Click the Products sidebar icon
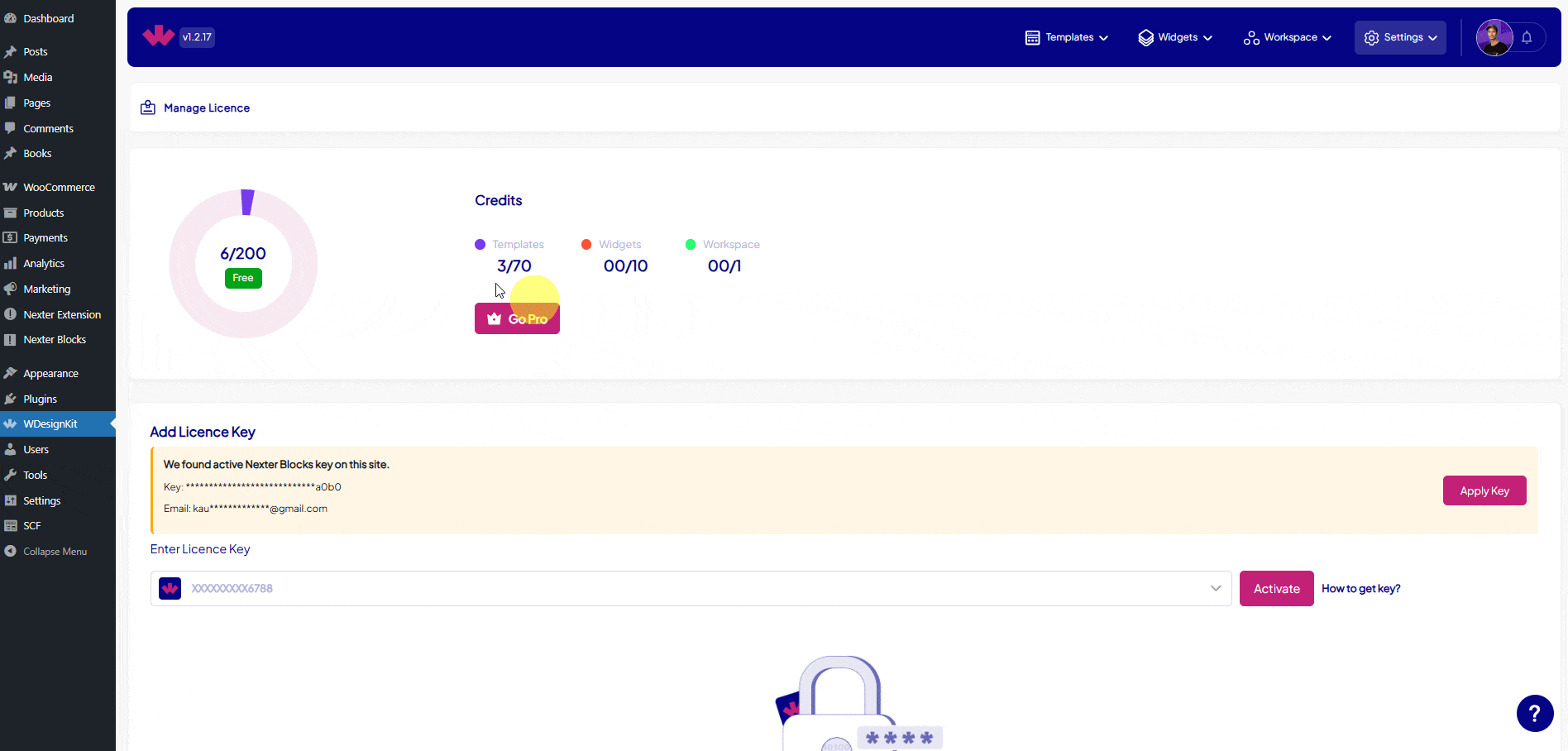This screenshot has height=751, width=1568. pos(11,213)
